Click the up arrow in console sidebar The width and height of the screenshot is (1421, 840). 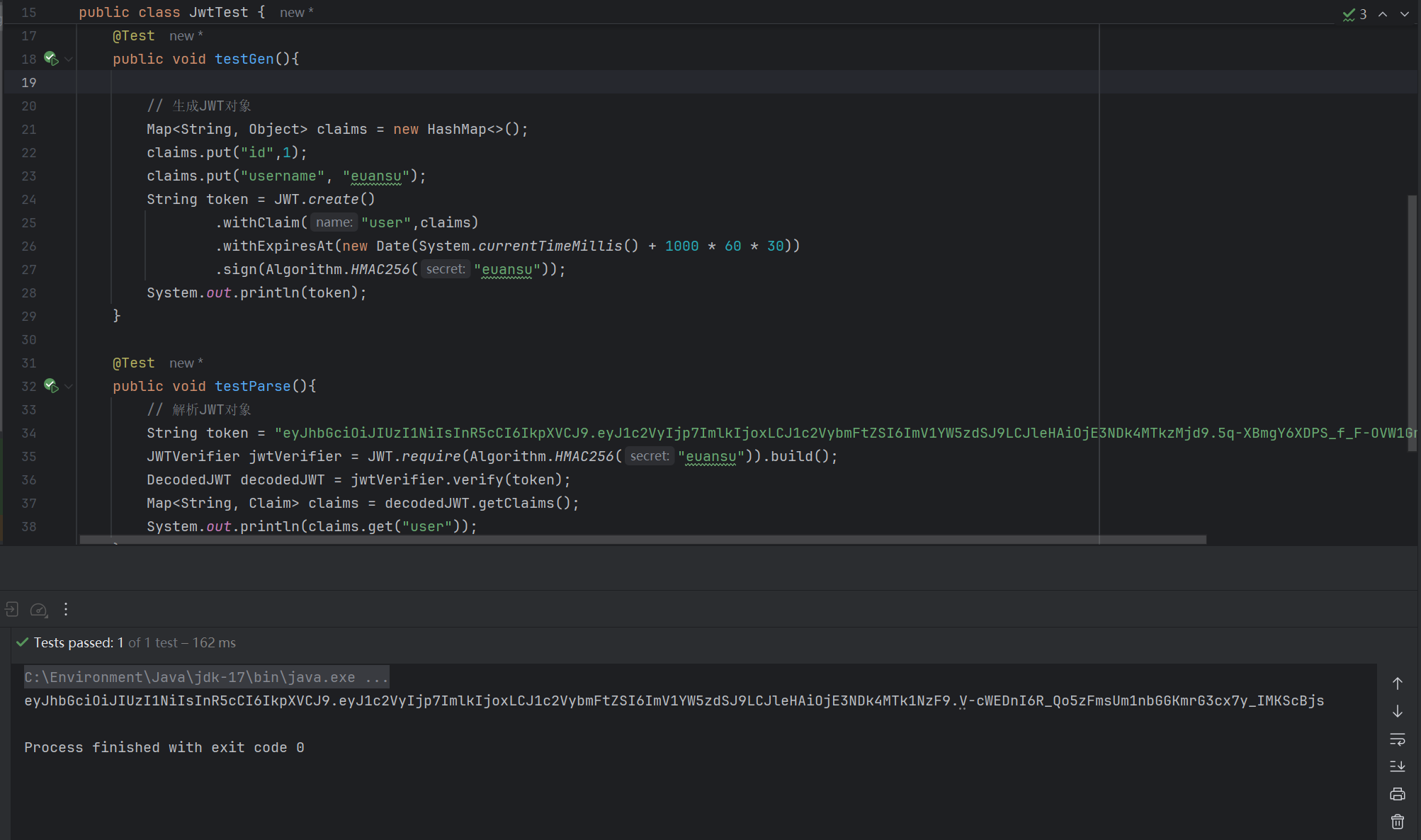(x=1397, y=683)
